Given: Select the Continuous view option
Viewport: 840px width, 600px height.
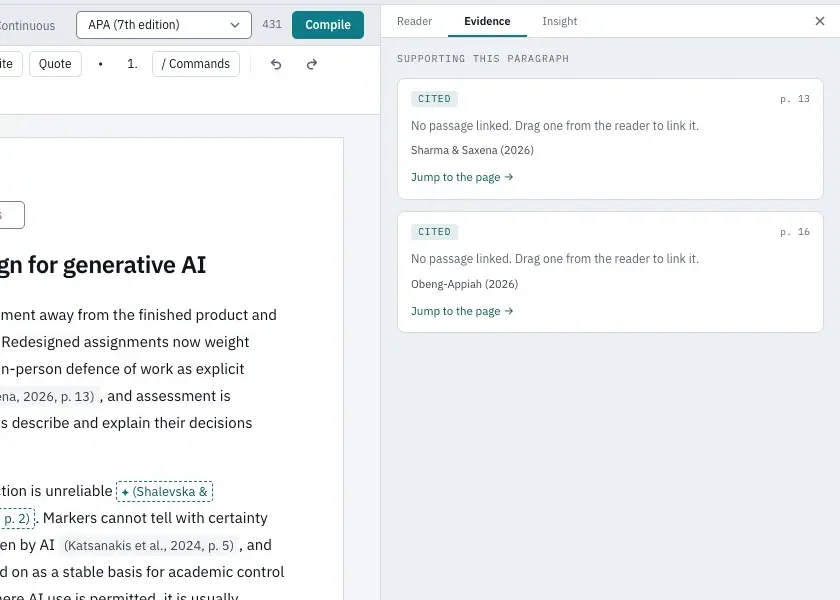Looking at the screenshot, I should coord(27,26).
